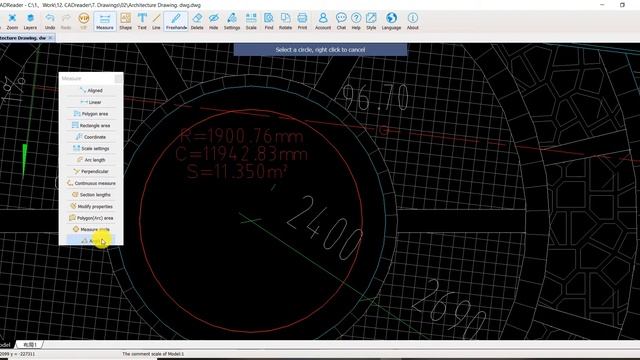
Task: Select Perpendicular measurement
Action: 91,171
